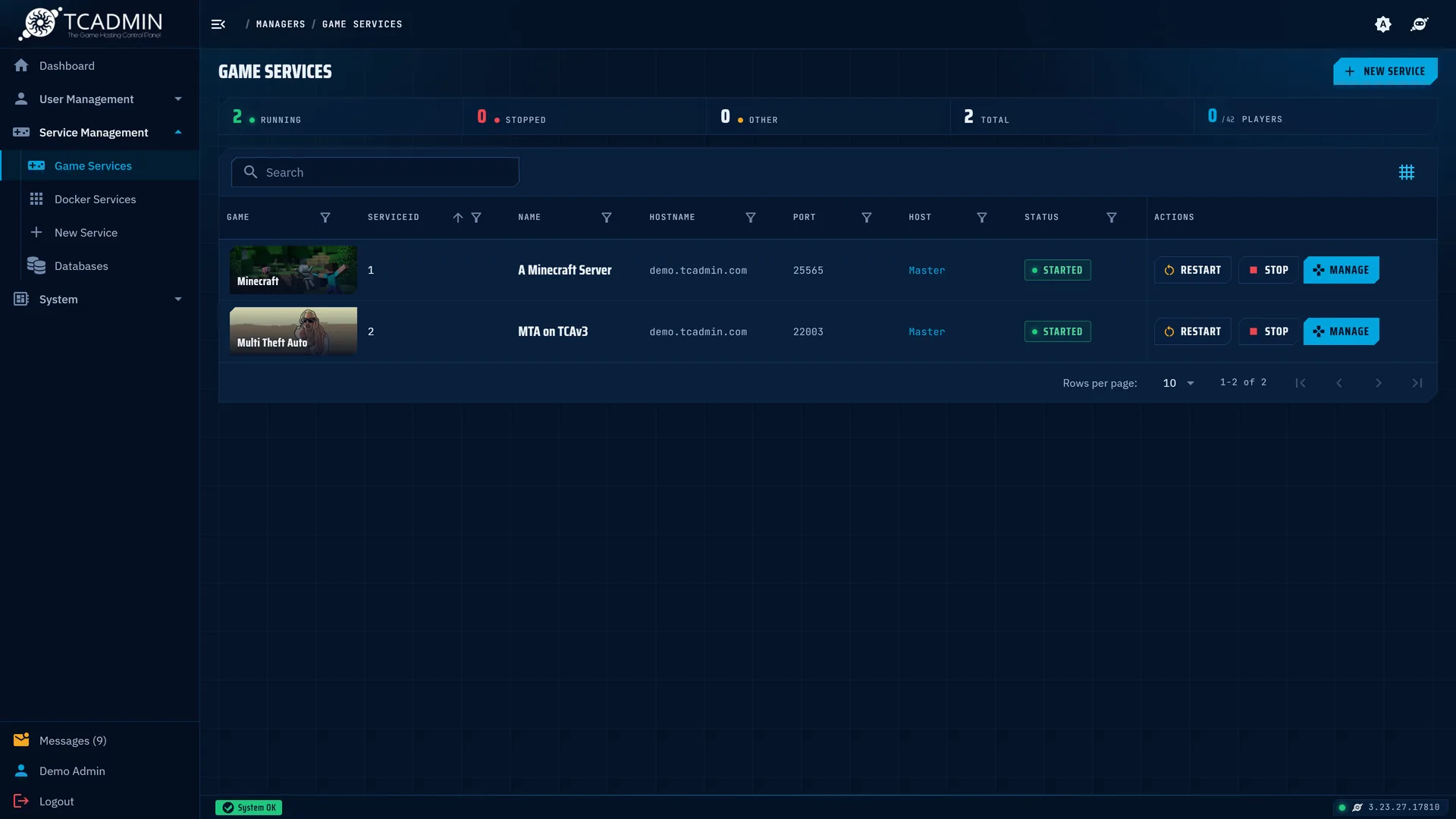The image size is (1456, 819).
Task: Click Logout in the sidebar
Action: (99, 802)
